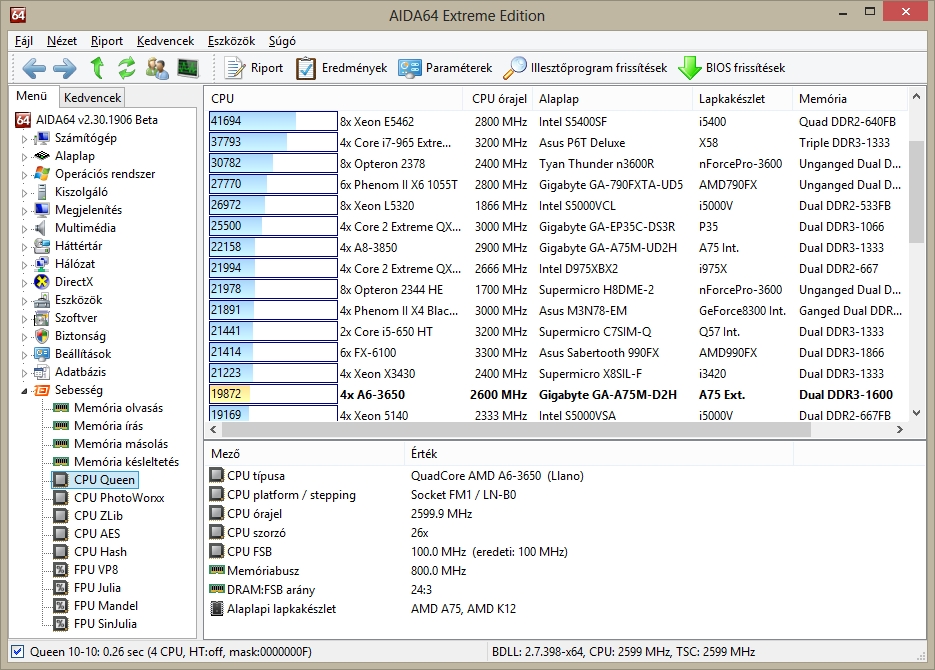Click the green Refresh arrows icon
Screen dimensions: 935x670
(x=126, y=68)
